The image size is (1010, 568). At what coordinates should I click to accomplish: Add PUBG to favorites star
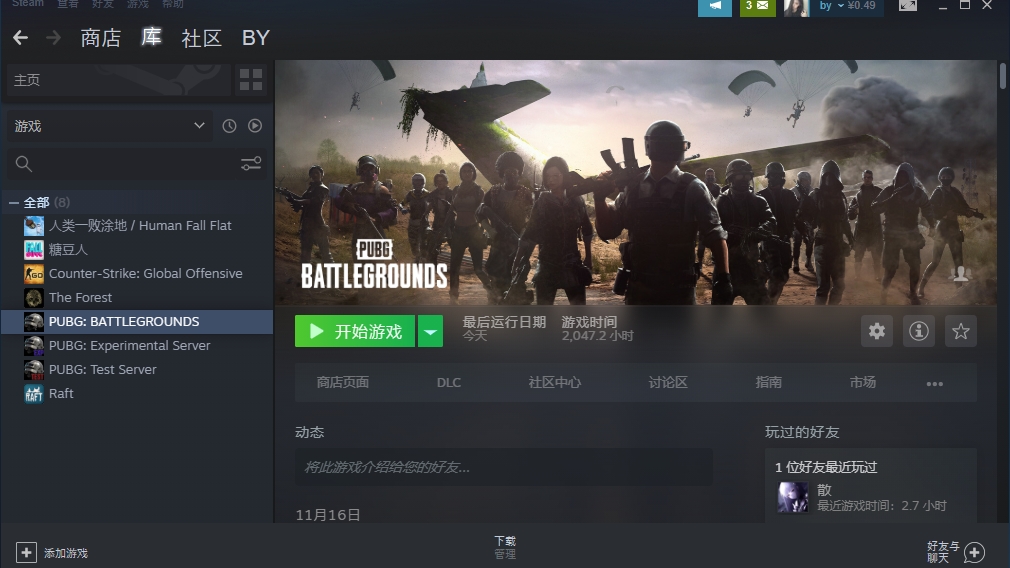[960, 331]
